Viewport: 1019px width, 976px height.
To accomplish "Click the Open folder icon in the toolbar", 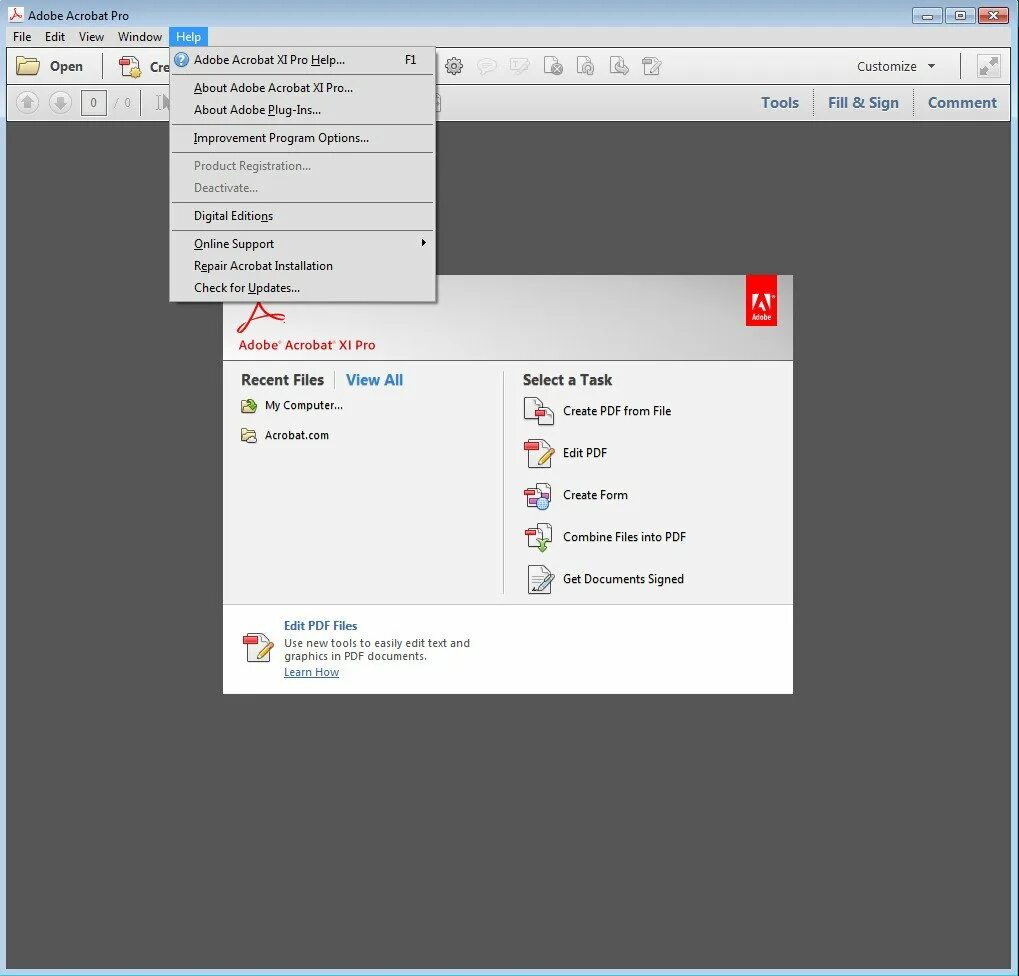I will point(28,66).
